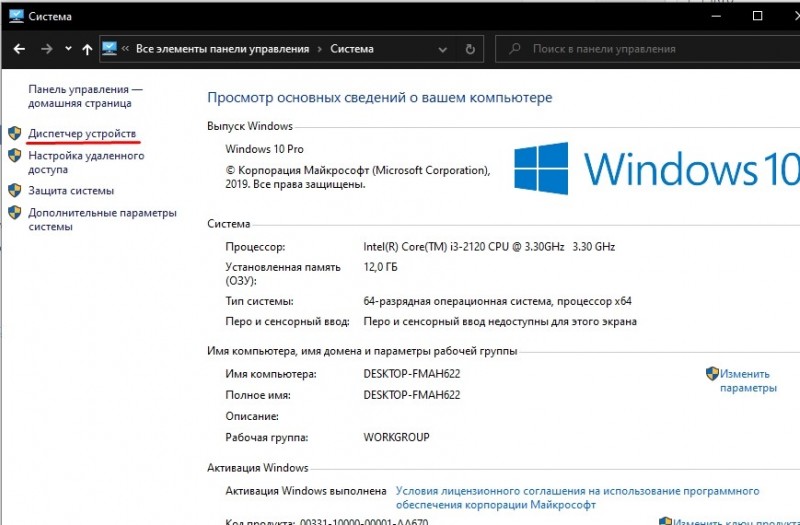Viewport: 800px width, 525px height.
Task: Click the System window title bar icon
Action: click(x=16, y=16)
